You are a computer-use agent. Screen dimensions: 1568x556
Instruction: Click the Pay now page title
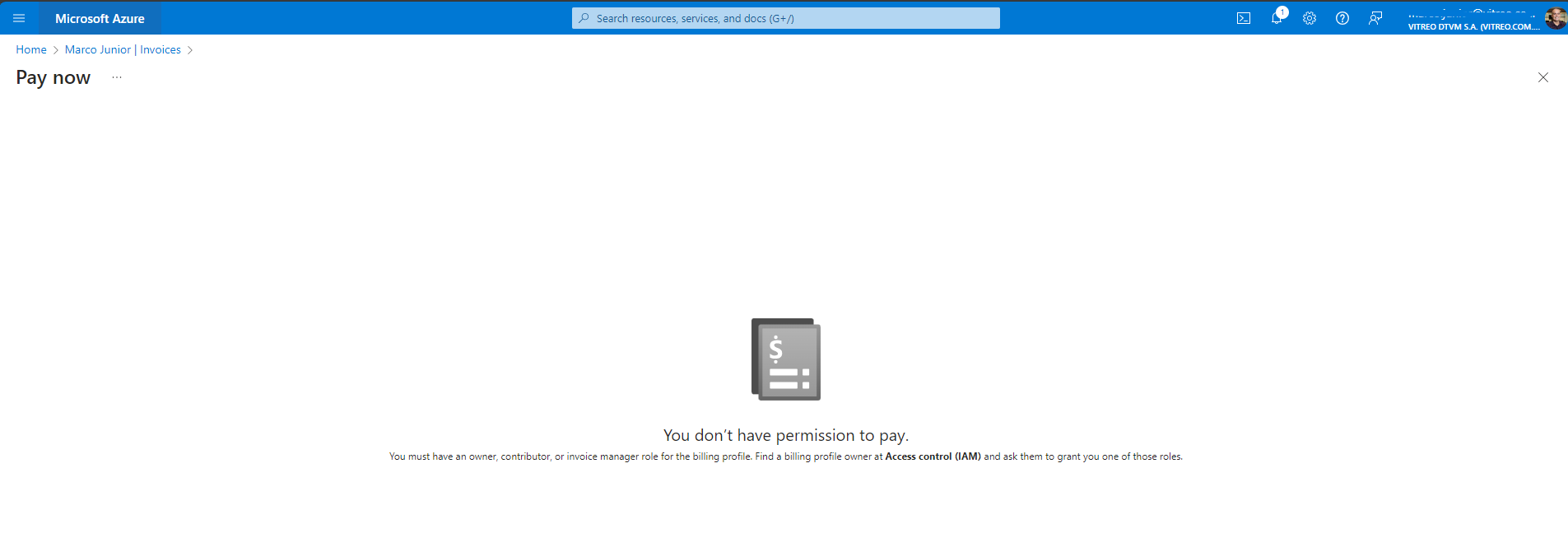(54, 77)
